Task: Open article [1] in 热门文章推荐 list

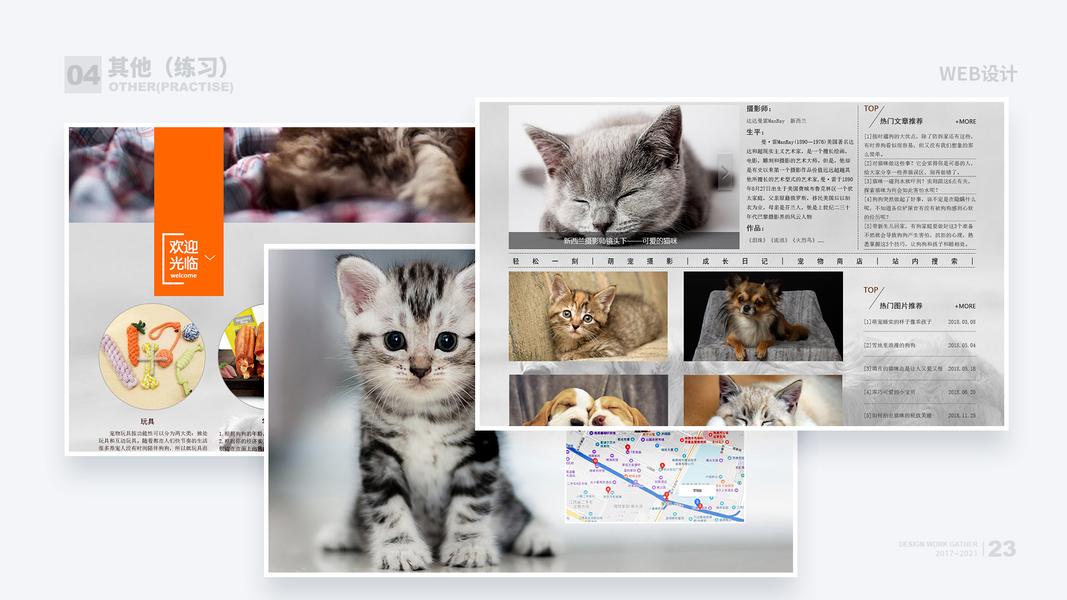Action: (919, 145)
